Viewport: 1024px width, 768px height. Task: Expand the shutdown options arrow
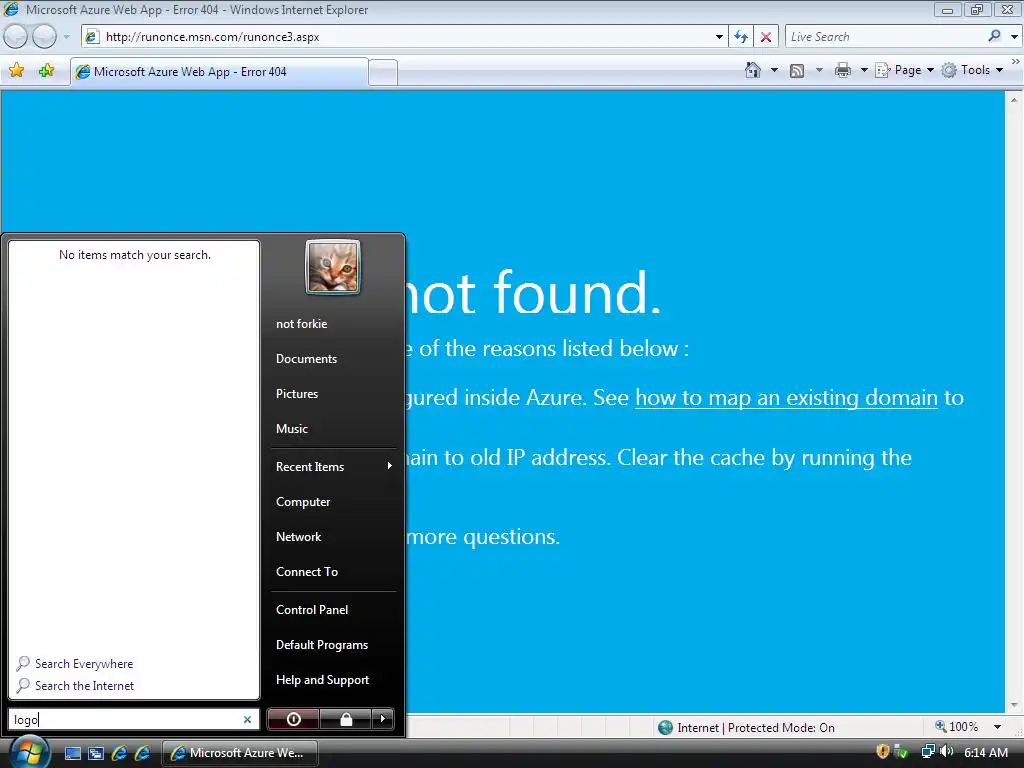click(x=383, y=719)
